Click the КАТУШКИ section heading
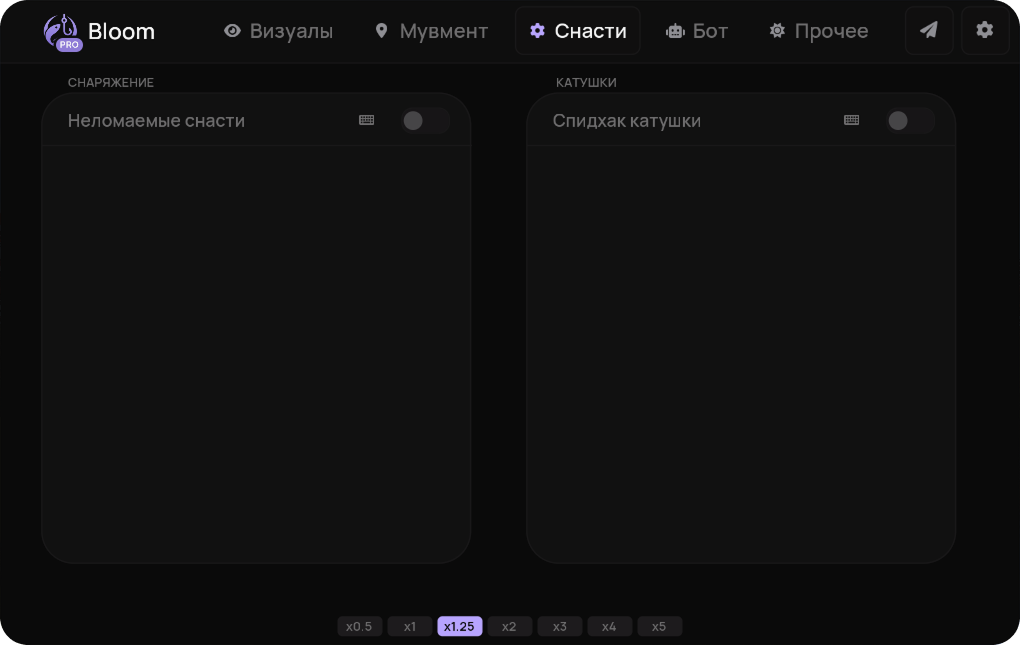 point(585,83)
